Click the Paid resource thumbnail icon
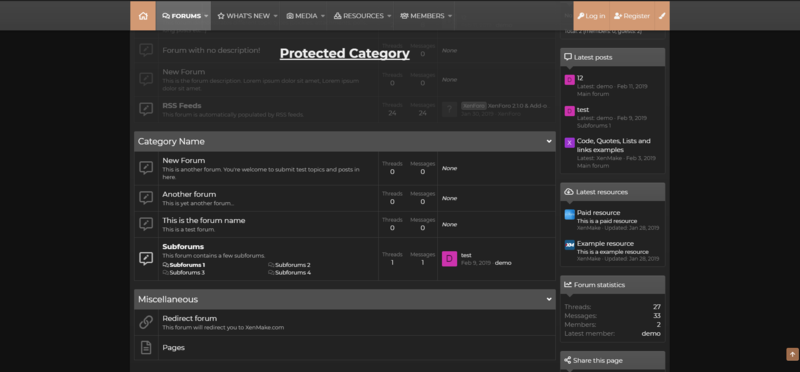The height and width of the screenshot is (372, 800). [x=569, y=214]
